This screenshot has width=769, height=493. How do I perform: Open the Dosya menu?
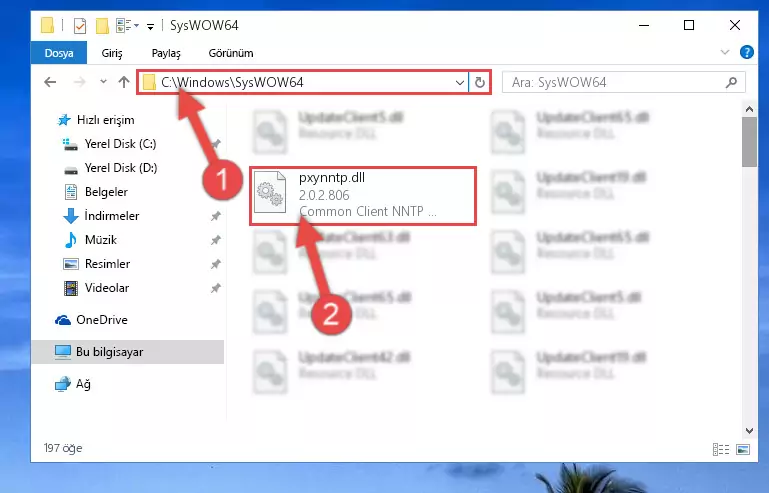tap(59, 53)
